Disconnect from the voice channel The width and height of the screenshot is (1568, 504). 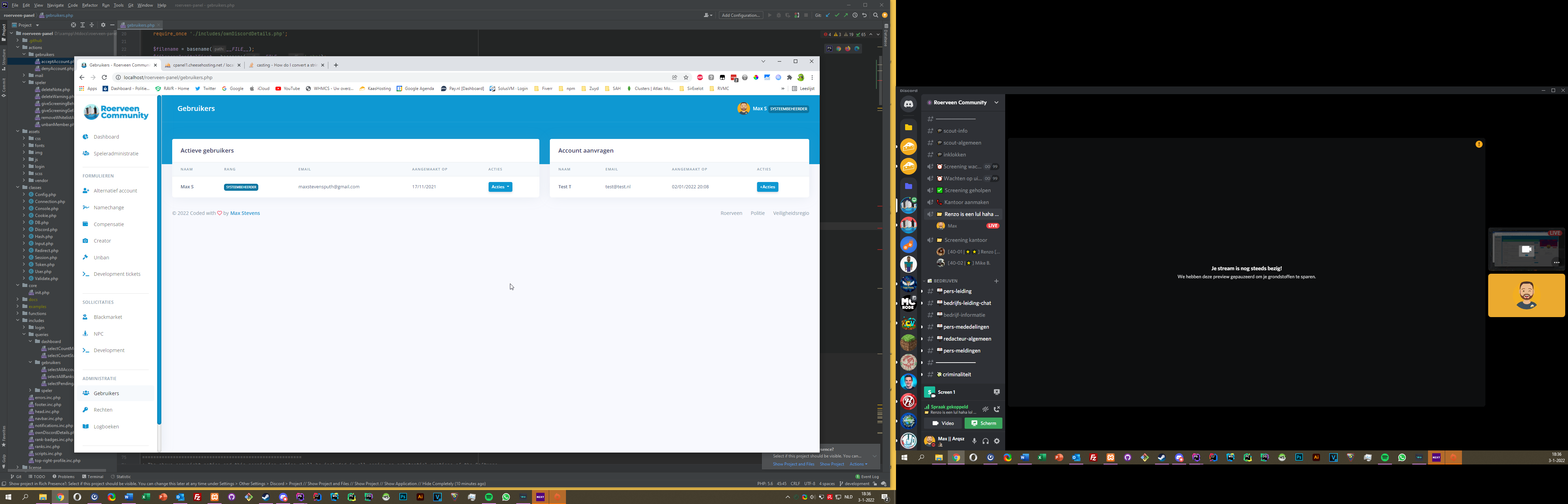[x=997, y=409]
